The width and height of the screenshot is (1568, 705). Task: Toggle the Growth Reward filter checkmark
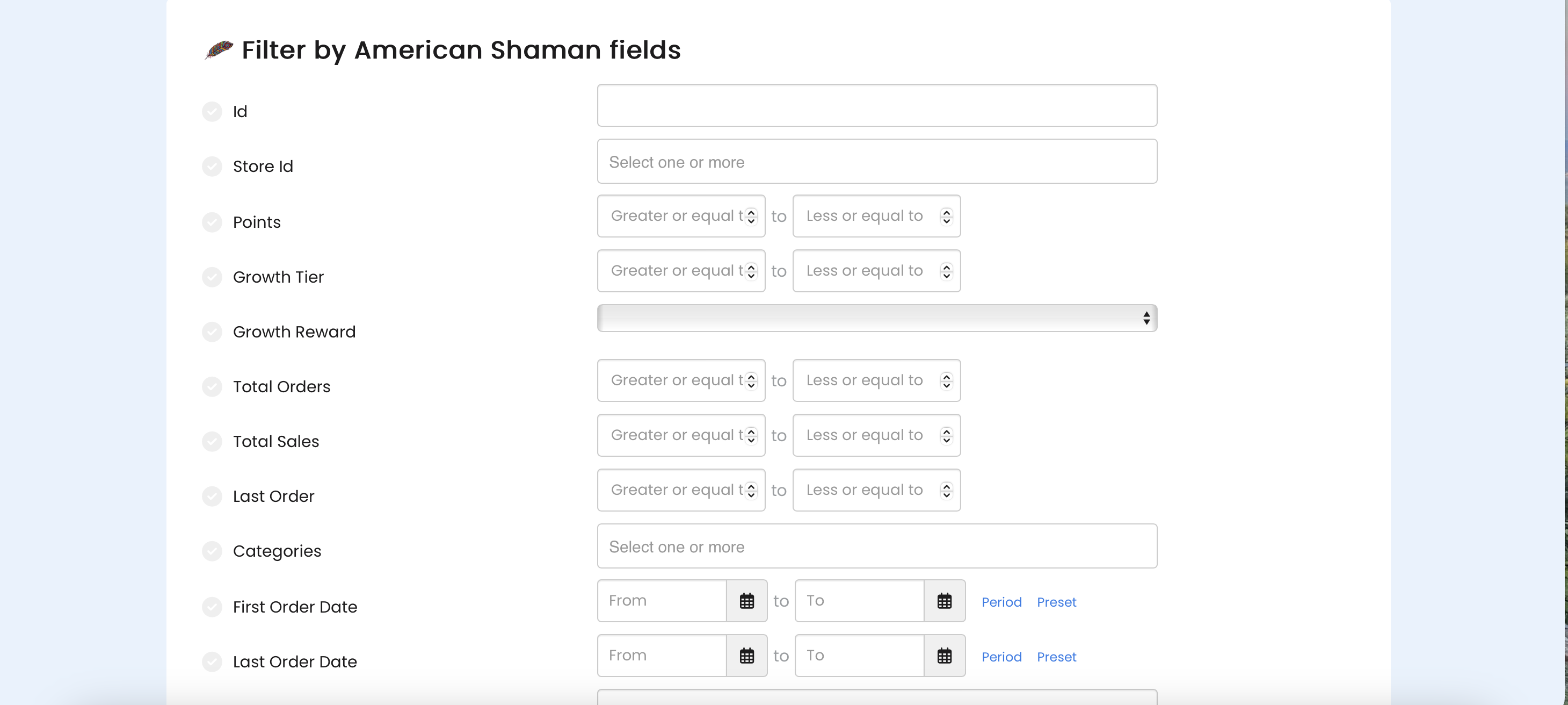212,332
